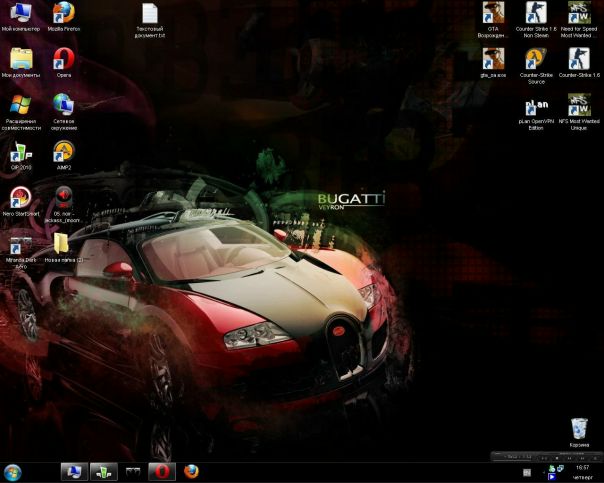Open the network connection tray icon

click(x=560, y=468)
